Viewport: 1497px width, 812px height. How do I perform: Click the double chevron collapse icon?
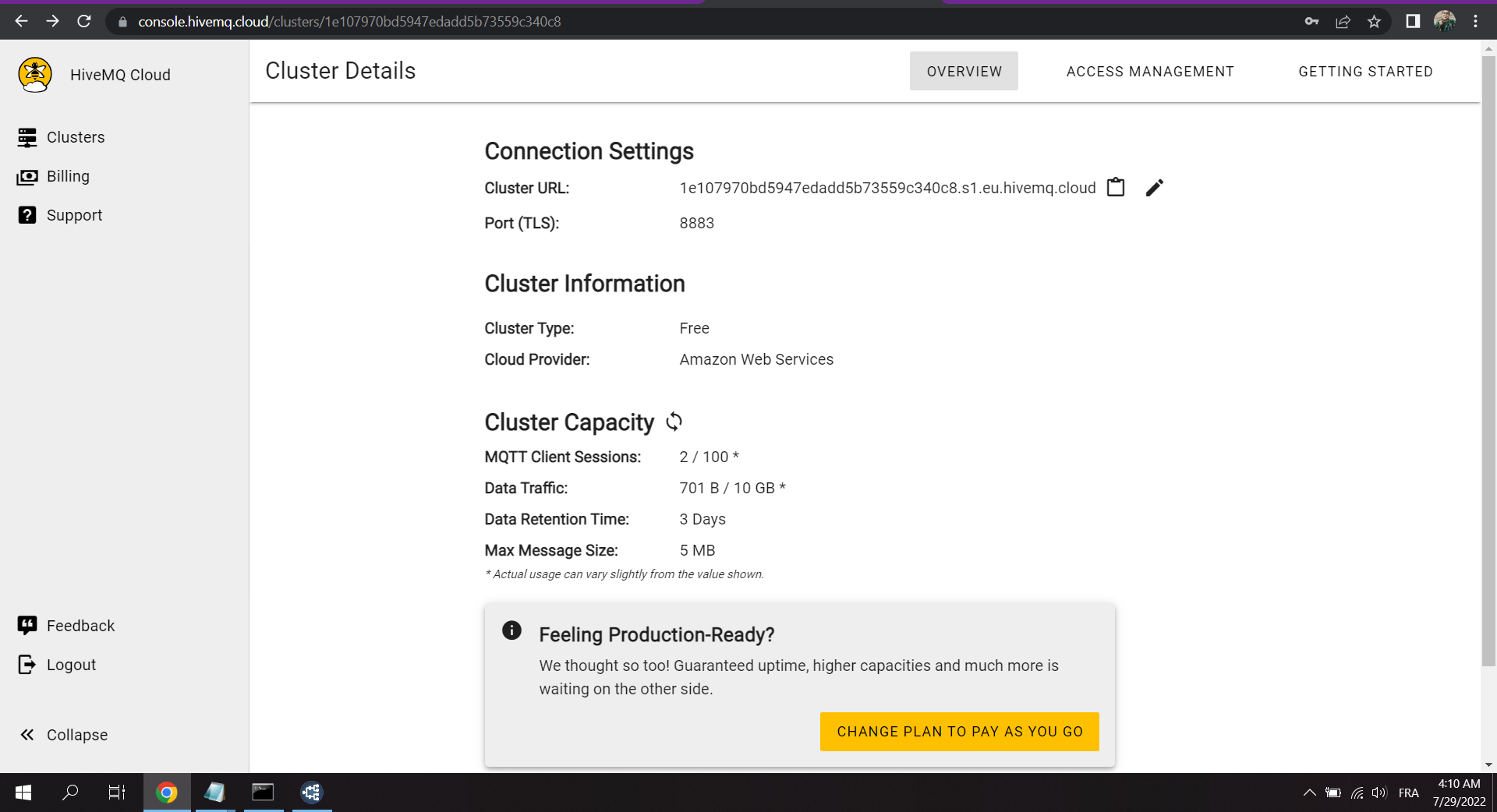[x=27, y=734]
